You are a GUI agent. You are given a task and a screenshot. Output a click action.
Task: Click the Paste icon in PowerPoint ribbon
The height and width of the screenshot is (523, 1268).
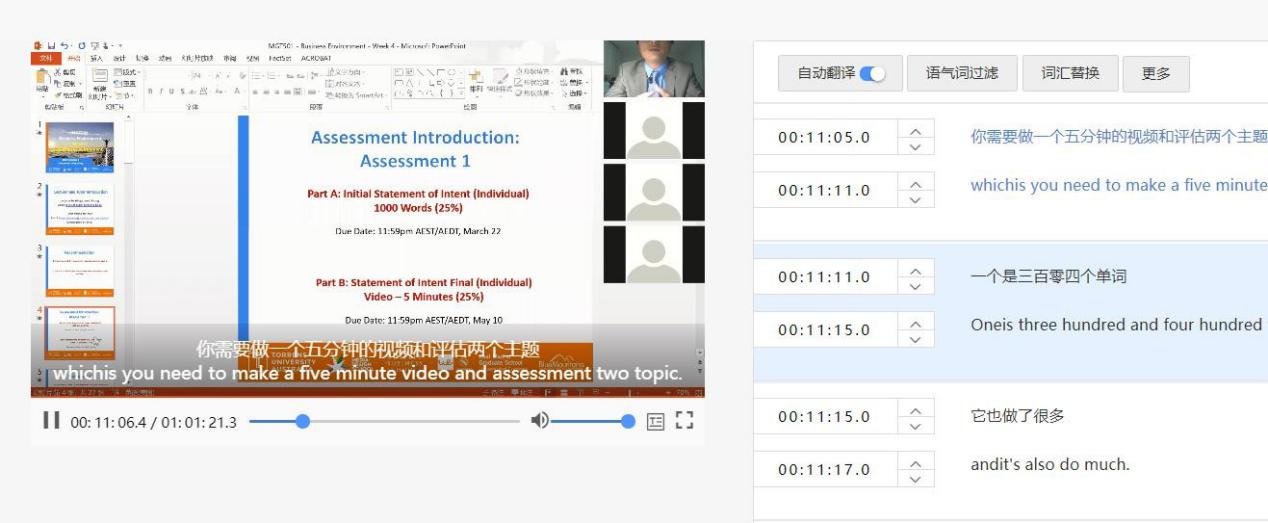click(x=43, y=83)
